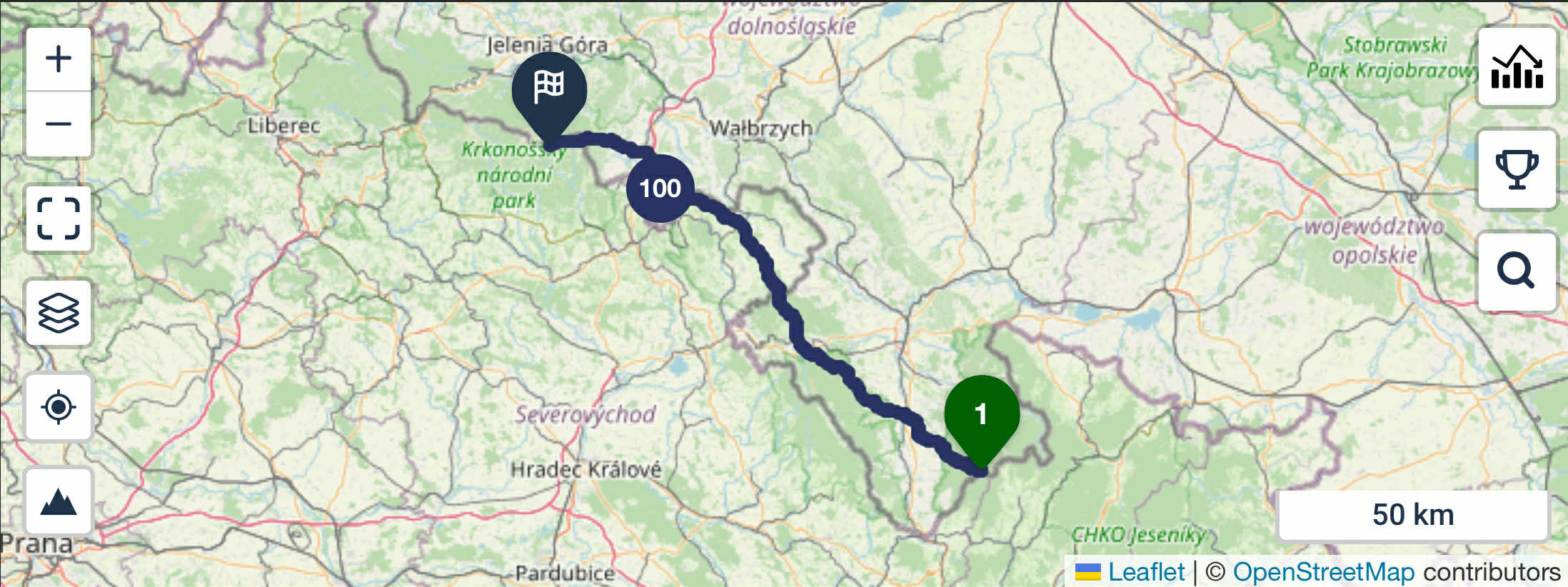Image resolution: width=1568 pixels, height=587 pixels.
Task: Click the 50 km scale bar
Action: [x=1413, y=515]
